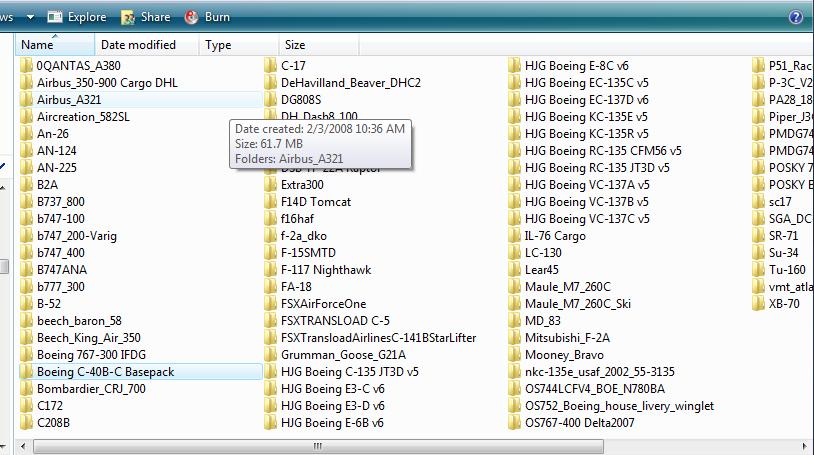Click the FA-18 folder name

point(296,287)
